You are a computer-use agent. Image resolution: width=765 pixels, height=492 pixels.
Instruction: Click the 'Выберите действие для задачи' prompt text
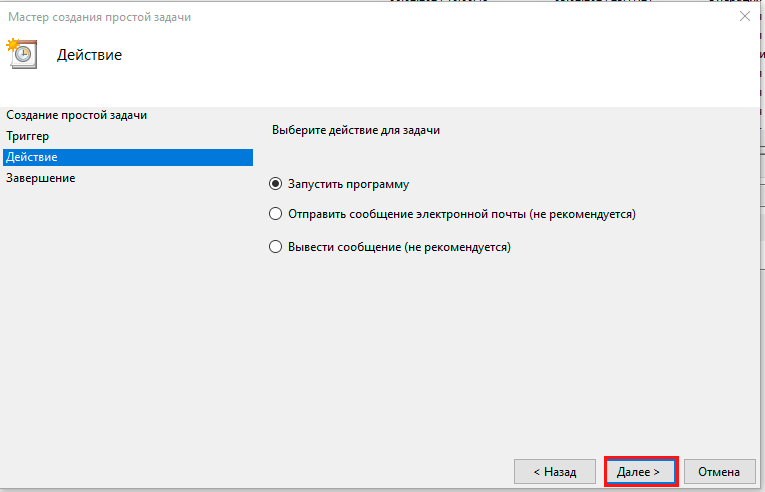click(x=356, y=130)
